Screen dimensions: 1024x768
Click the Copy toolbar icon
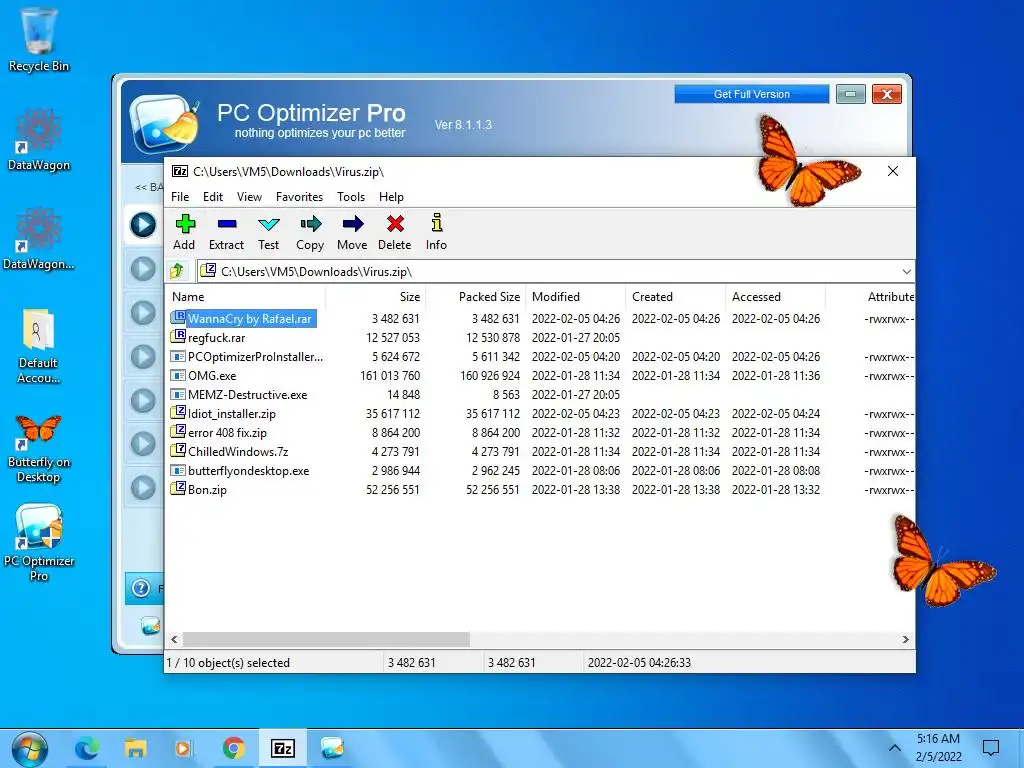pos(311,225)
